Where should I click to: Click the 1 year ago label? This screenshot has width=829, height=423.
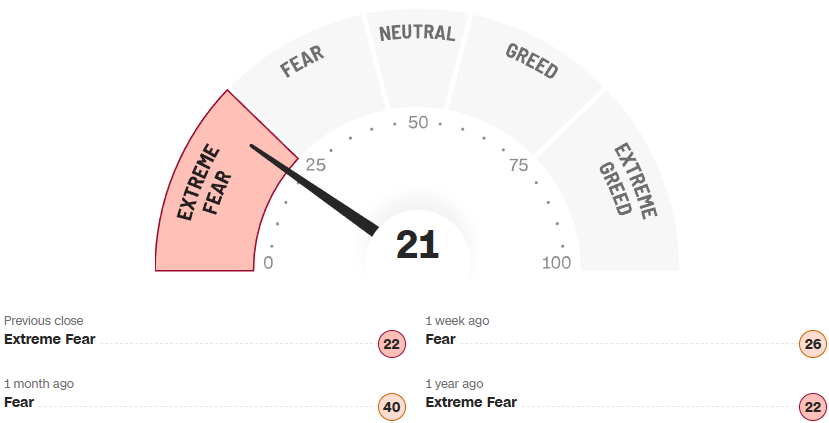[x=454, y=384]
